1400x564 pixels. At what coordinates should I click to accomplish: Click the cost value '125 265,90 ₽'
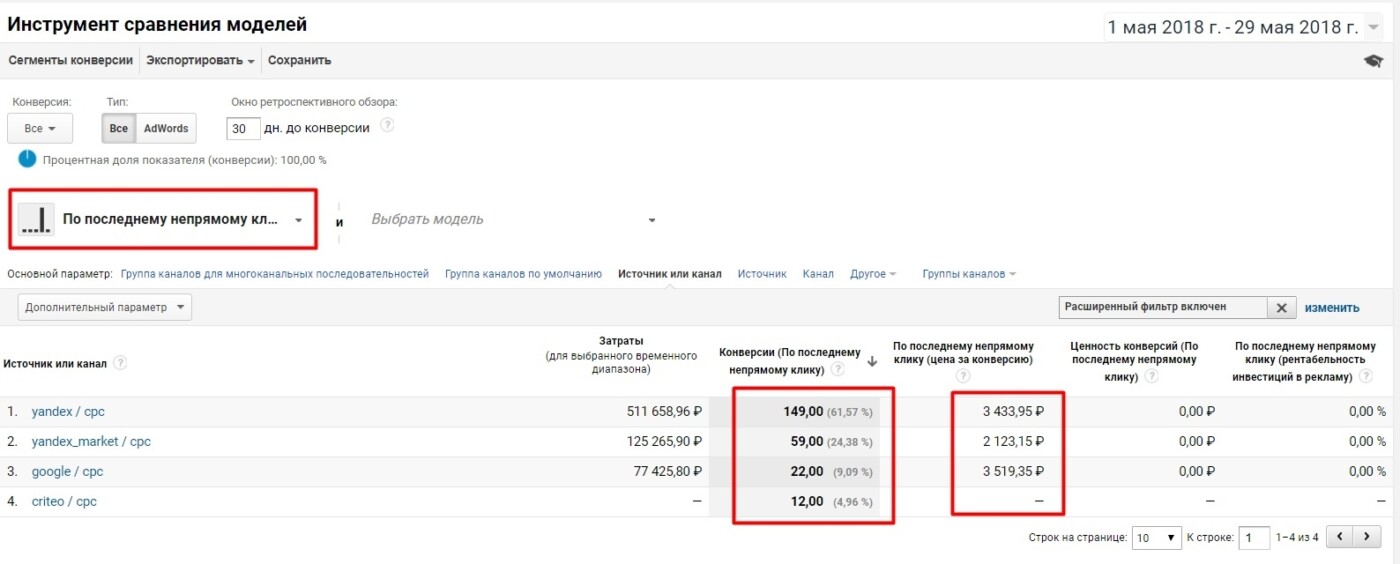coord(662,441)
